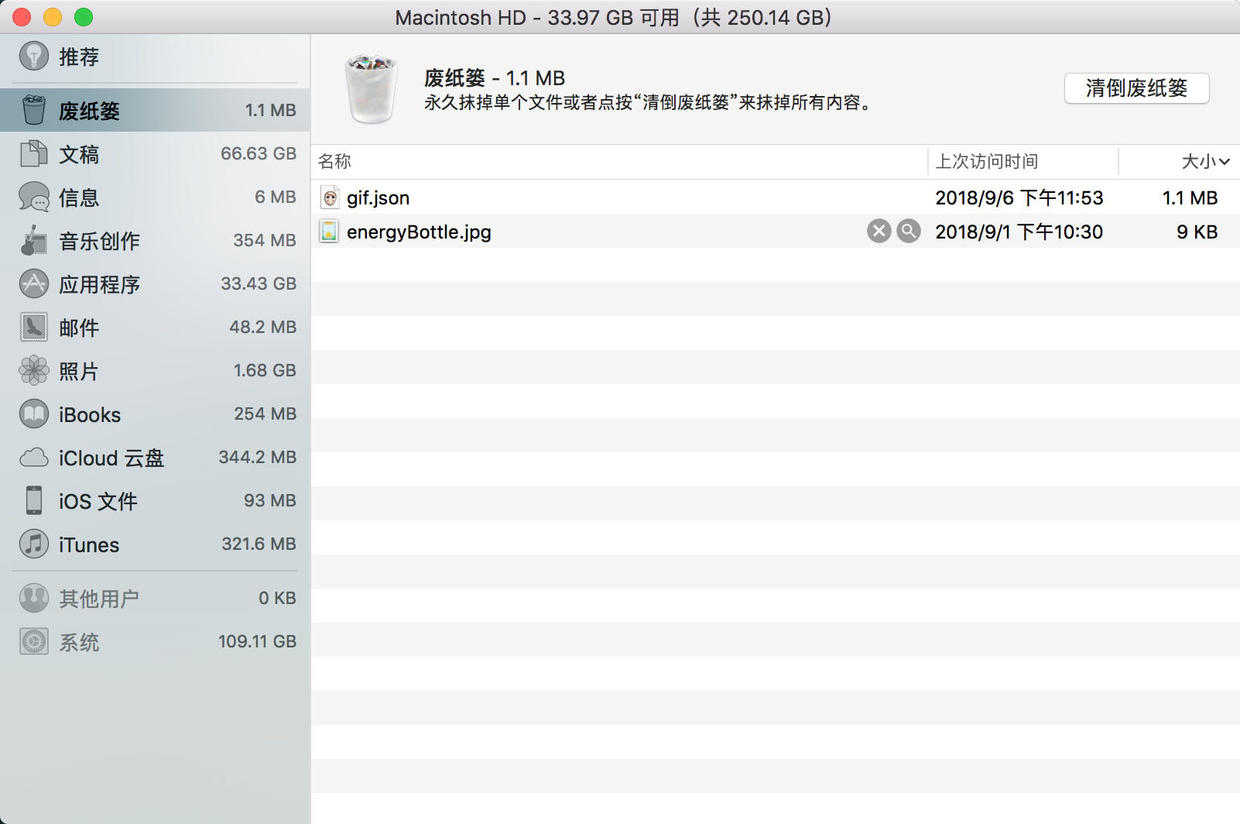
Task: Open the 照片 flower icon
Action: [x=34, y=371]
